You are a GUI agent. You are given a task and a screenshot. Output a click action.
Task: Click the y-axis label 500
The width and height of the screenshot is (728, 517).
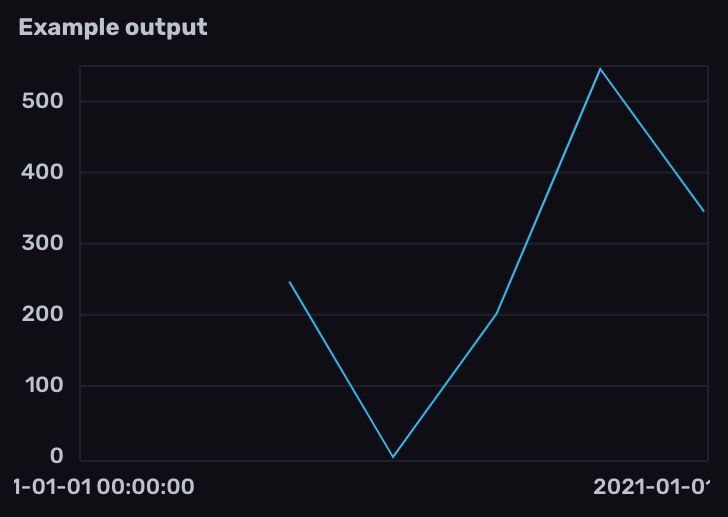coord(42,101)
